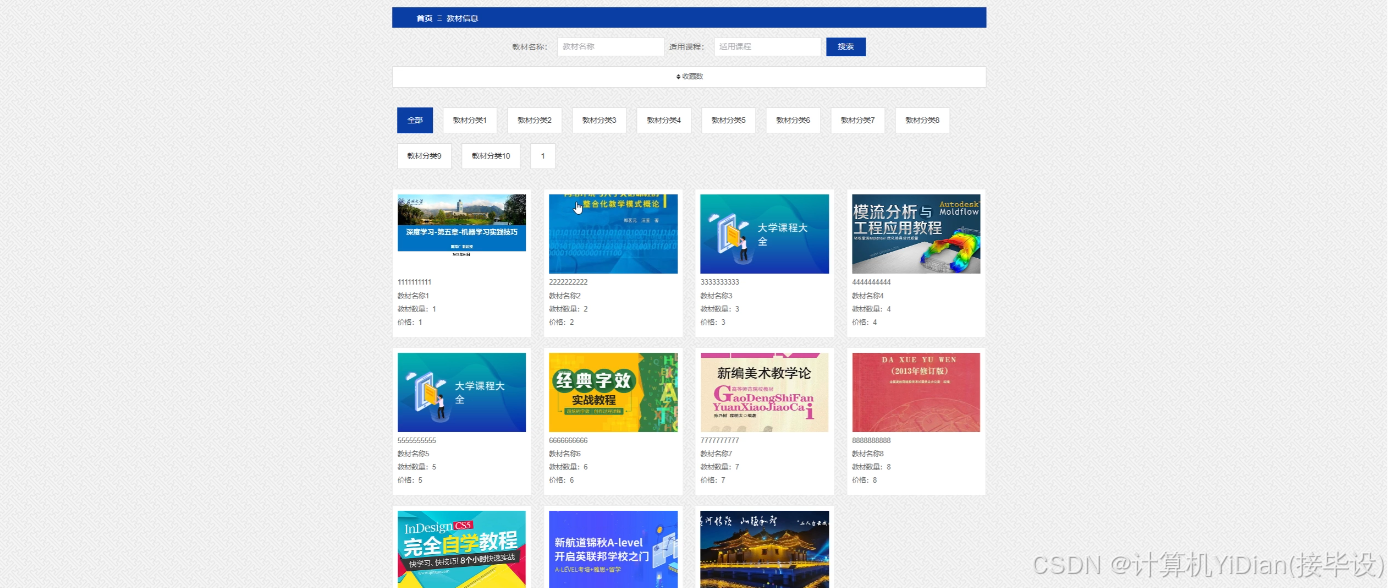Click the line 教材数量：5
Viewport: 1388px width, 588px height.
click(x=417, y=467)
